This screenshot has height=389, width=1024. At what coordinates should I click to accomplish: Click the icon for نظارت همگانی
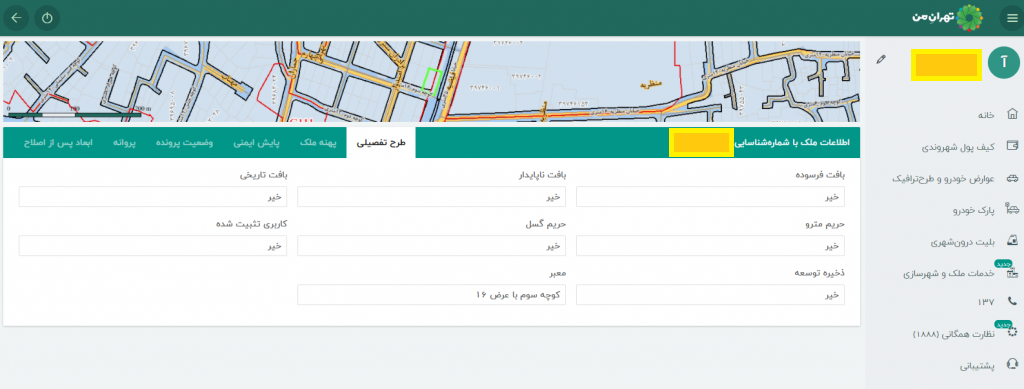coord(1012,332)
